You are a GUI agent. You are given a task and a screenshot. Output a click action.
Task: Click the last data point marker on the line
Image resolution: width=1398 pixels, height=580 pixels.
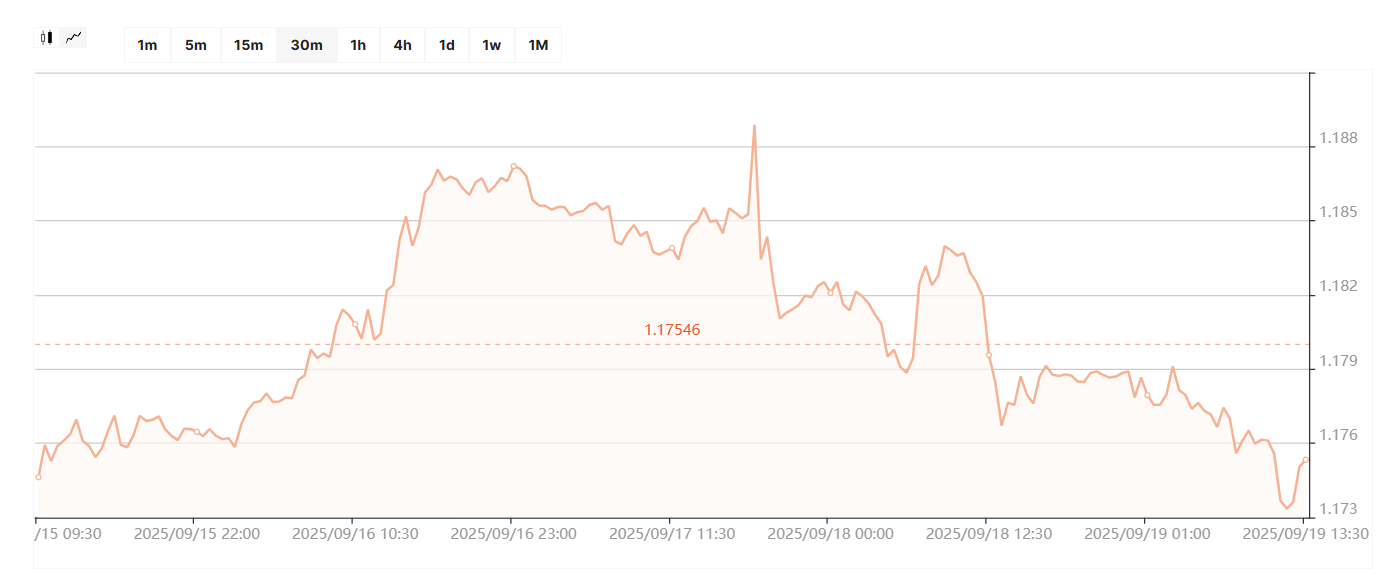tap(1306, 460)
